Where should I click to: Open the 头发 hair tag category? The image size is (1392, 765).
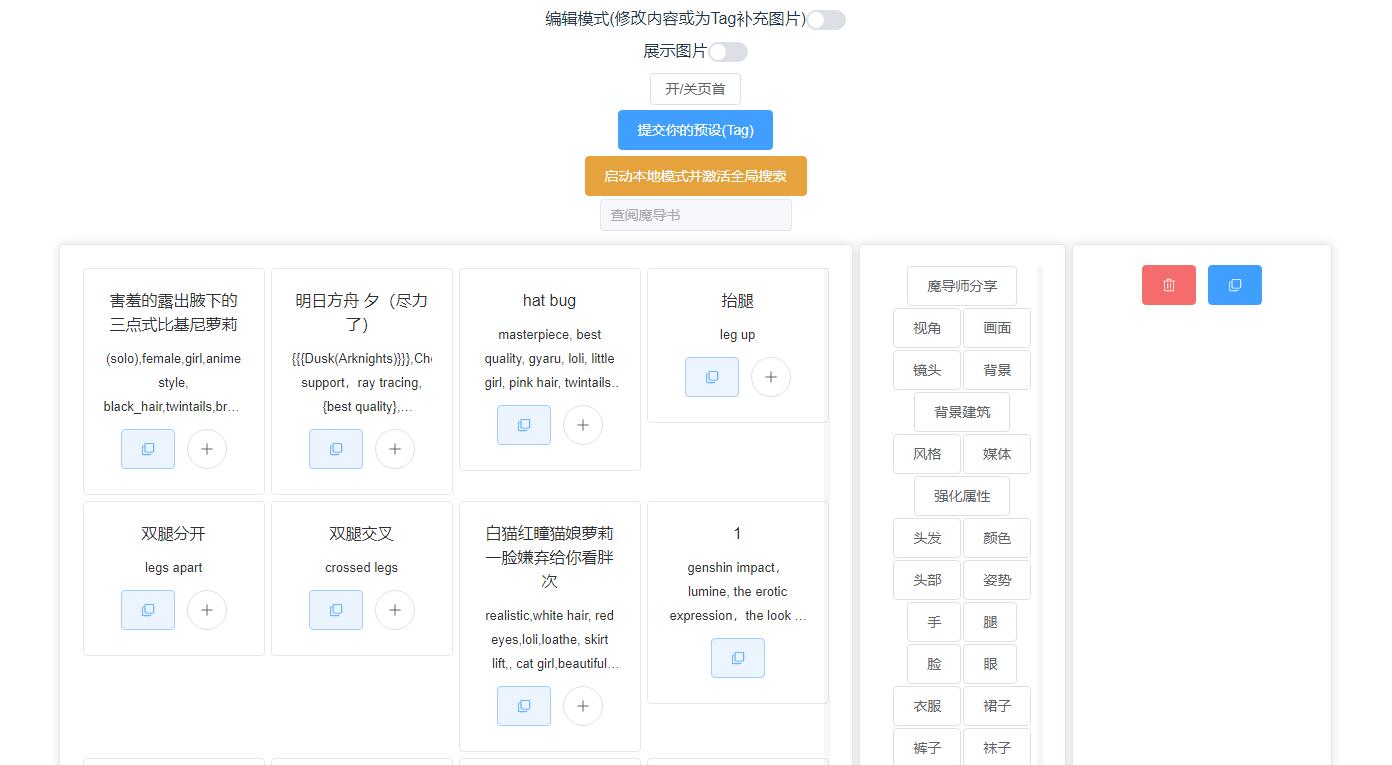pyautogui.click(x=926, y=538)
